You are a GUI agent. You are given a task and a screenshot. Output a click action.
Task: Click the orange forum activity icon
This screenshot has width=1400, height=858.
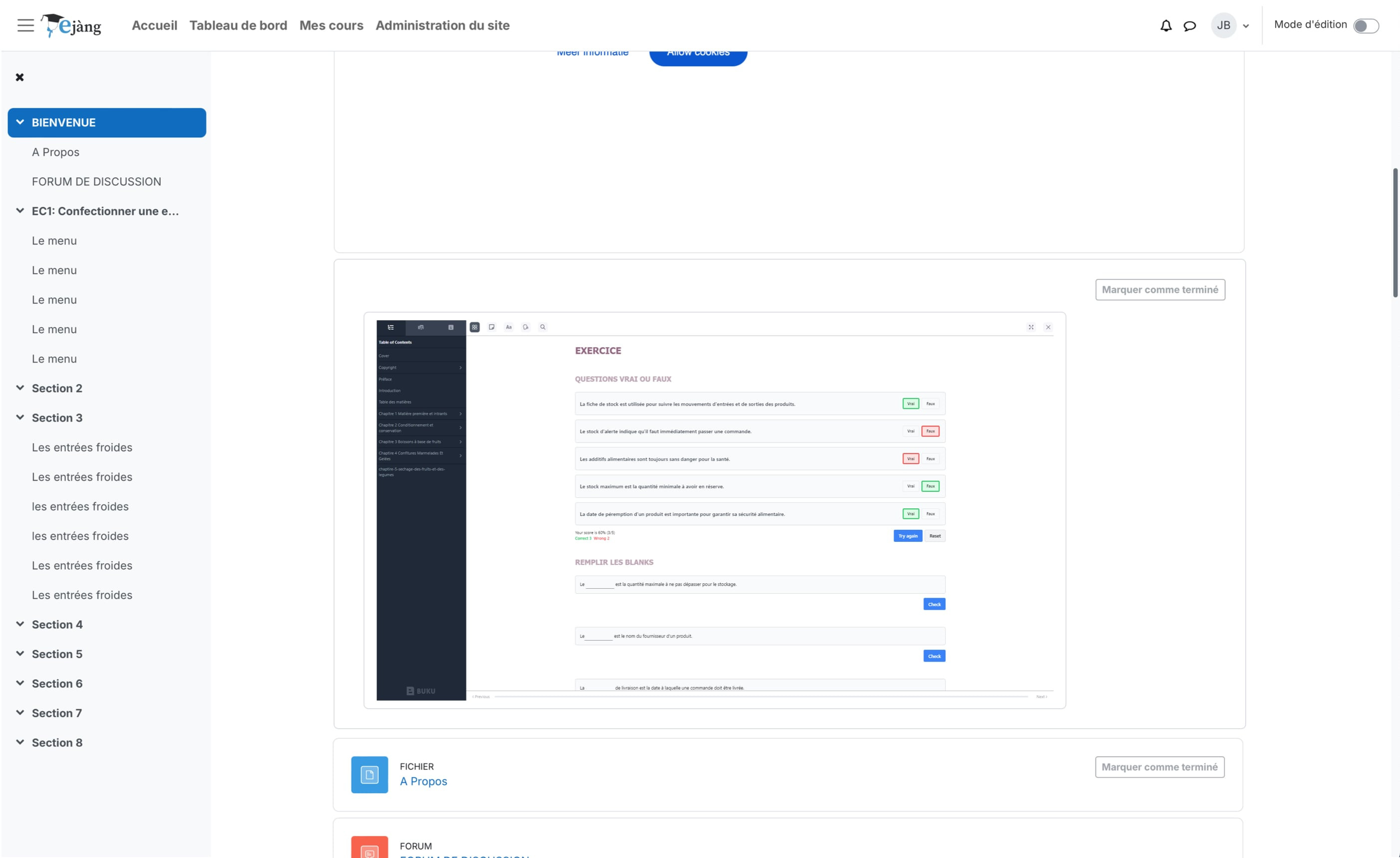click(x=369, y=848)
